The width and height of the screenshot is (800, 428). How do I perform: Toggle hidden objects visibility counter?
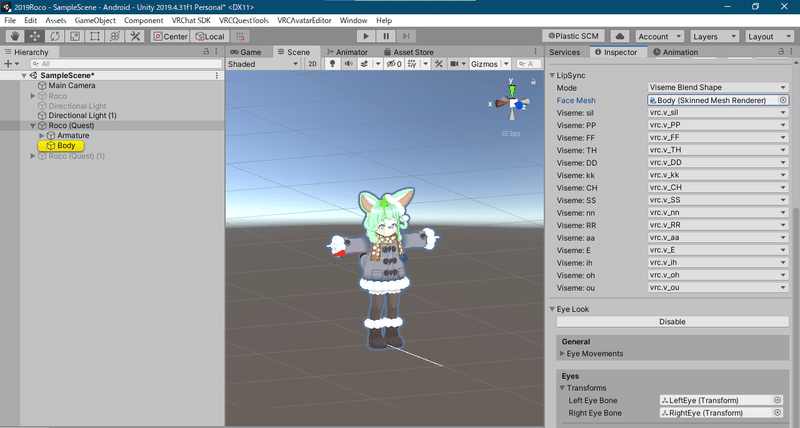point(393,64)
